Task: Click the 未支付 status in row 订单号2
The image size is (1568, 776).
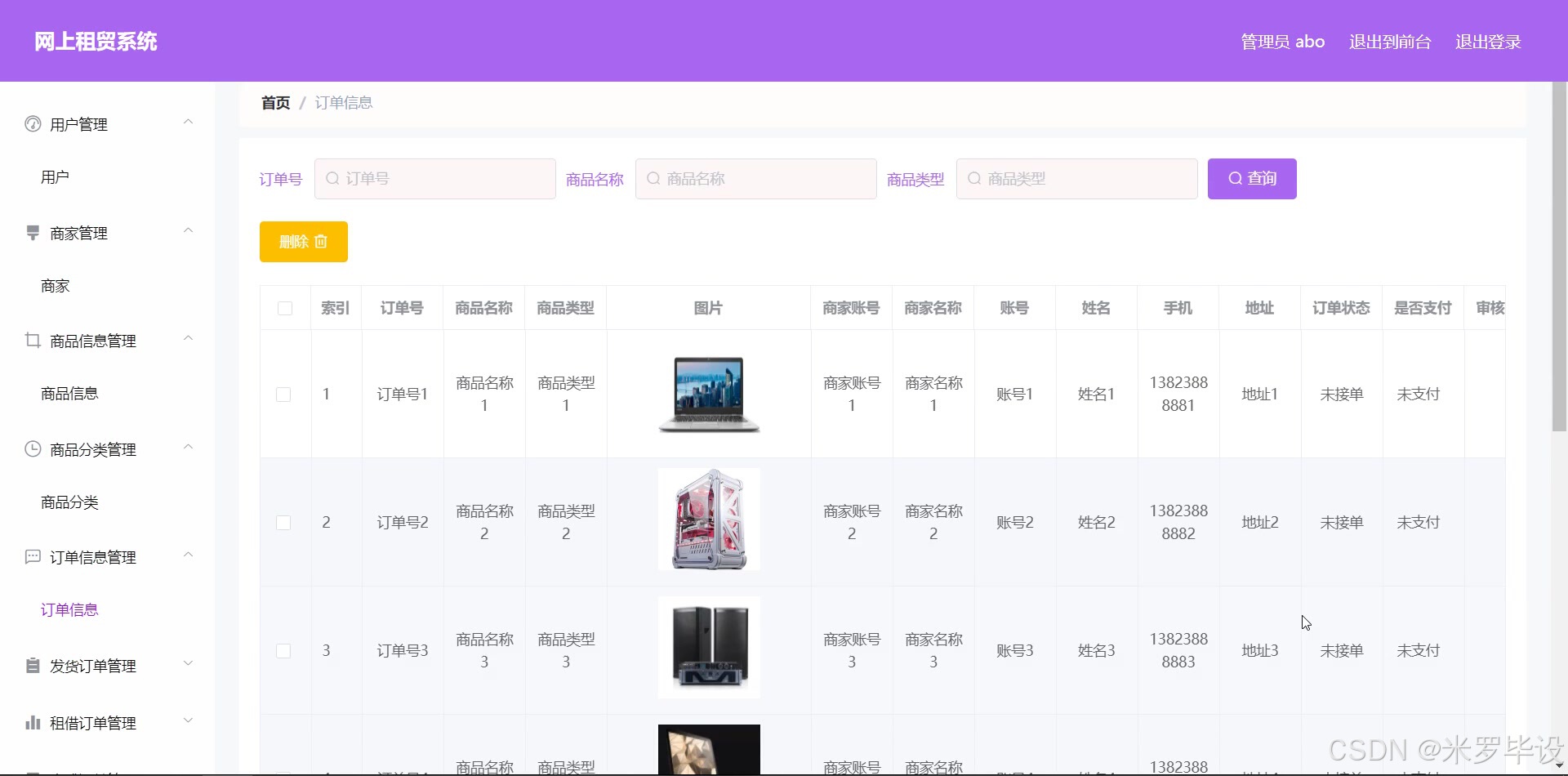Action: 1418,523
